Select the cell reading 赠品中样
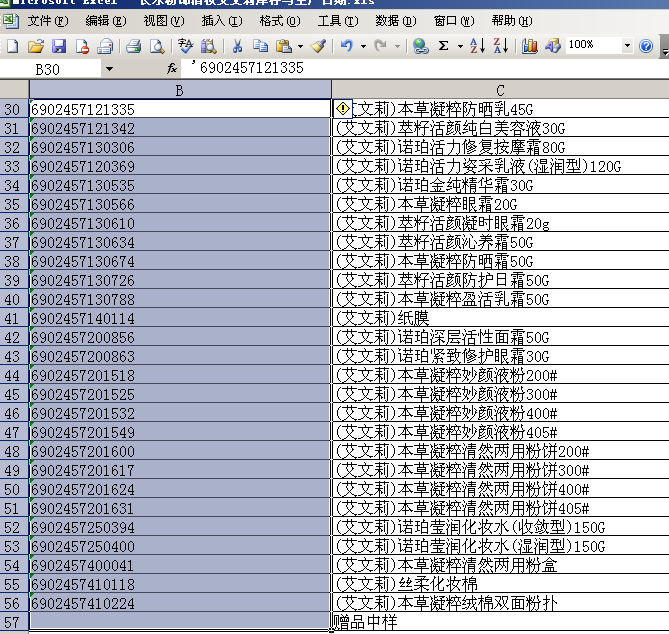 click(x=500, y=622)
